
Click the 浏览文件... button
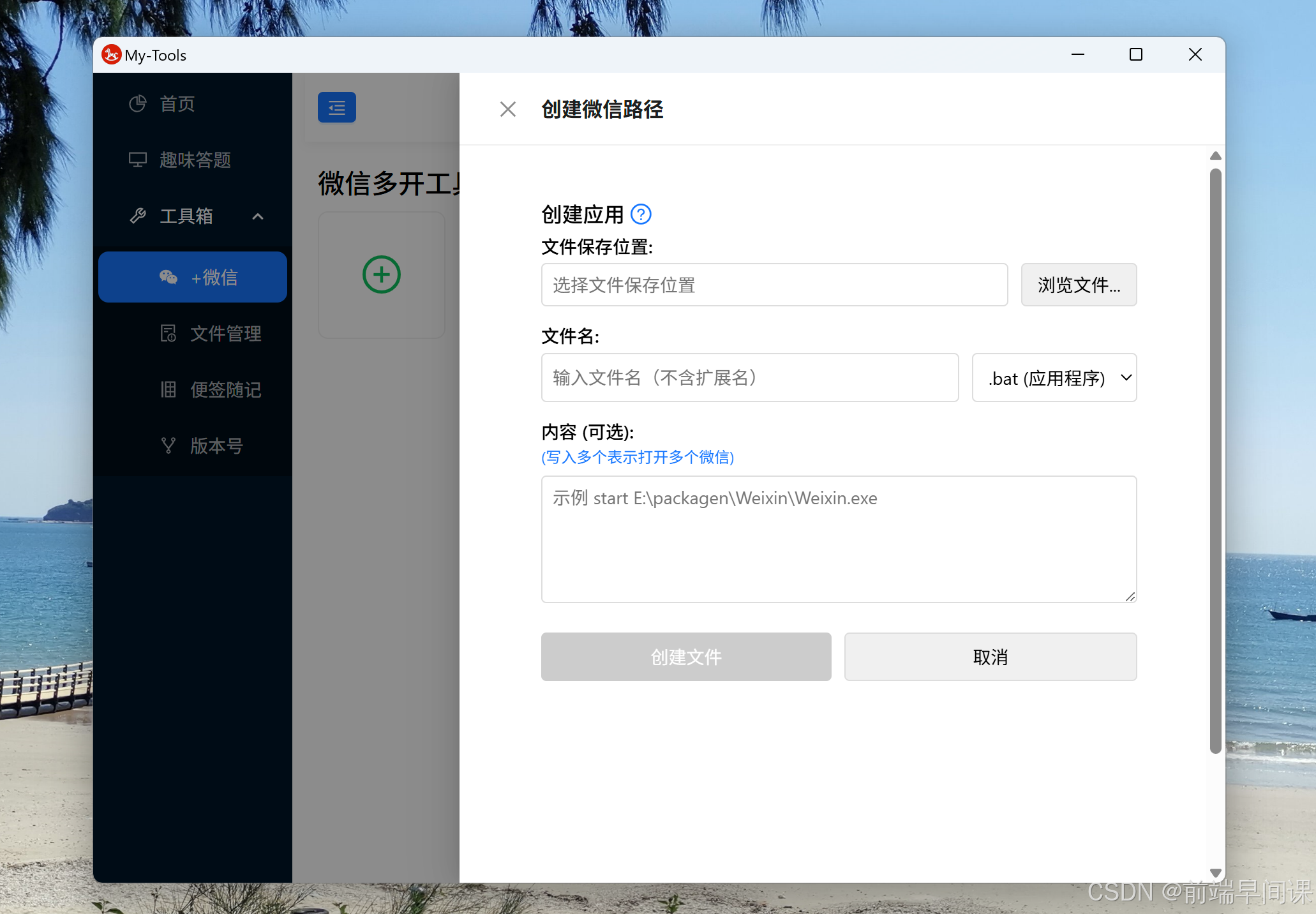point(1079,285)
